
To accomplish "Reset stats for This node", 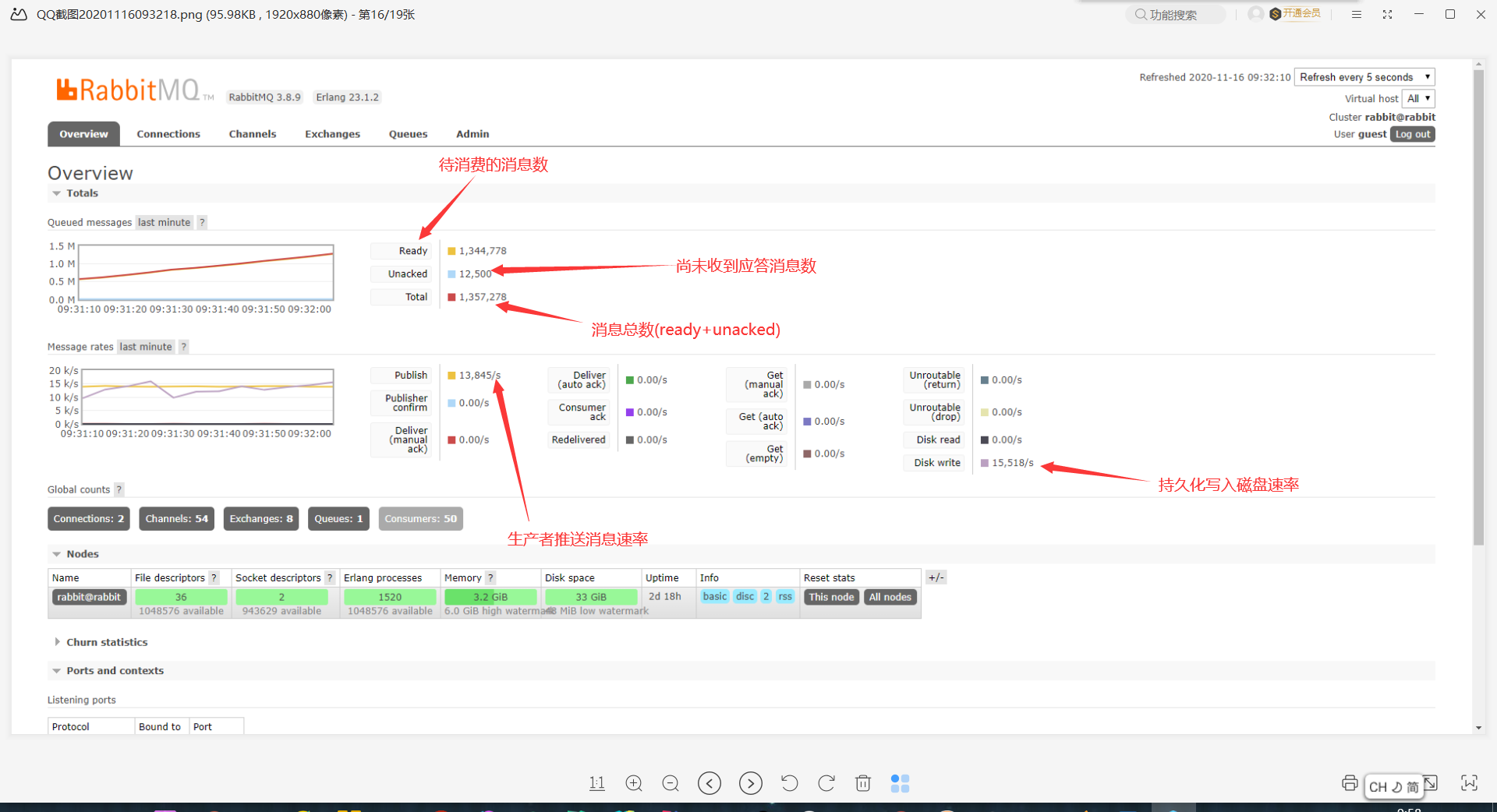I will coord(832,597).
